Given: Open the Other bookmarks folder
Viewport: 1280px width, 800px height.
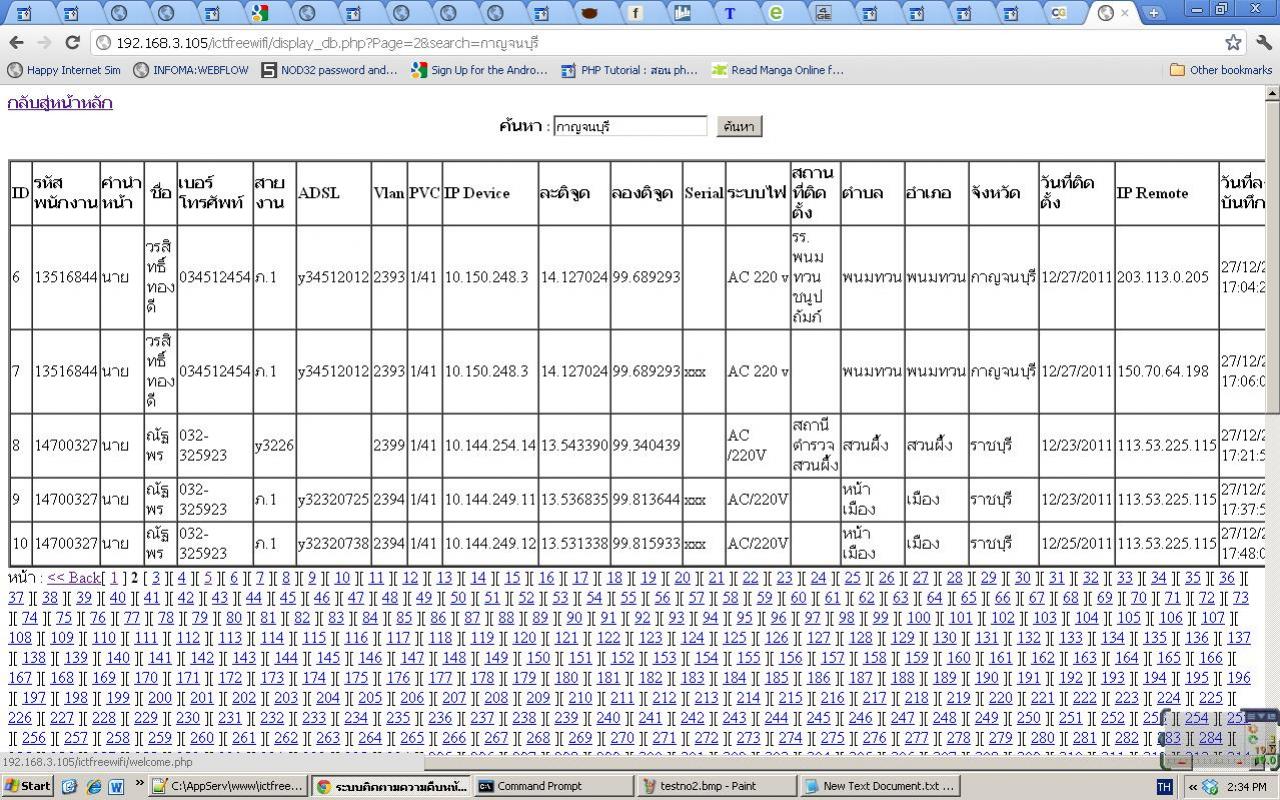Looking at the screenshot, I should [1222, 70].
